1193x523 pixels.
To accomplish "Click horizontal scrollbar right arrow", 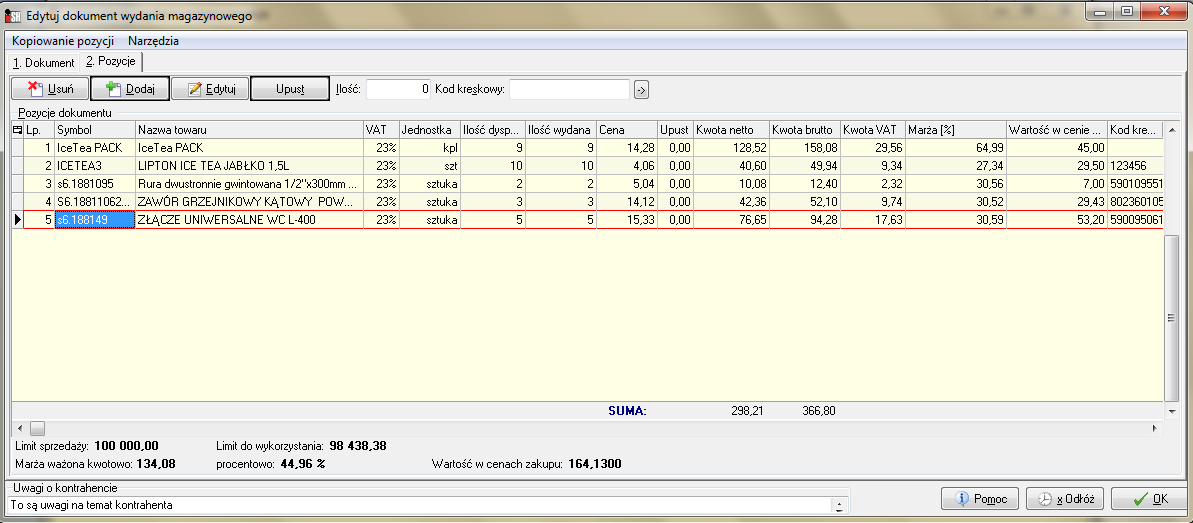I will pyautogui.click(x=1156, y=429).
